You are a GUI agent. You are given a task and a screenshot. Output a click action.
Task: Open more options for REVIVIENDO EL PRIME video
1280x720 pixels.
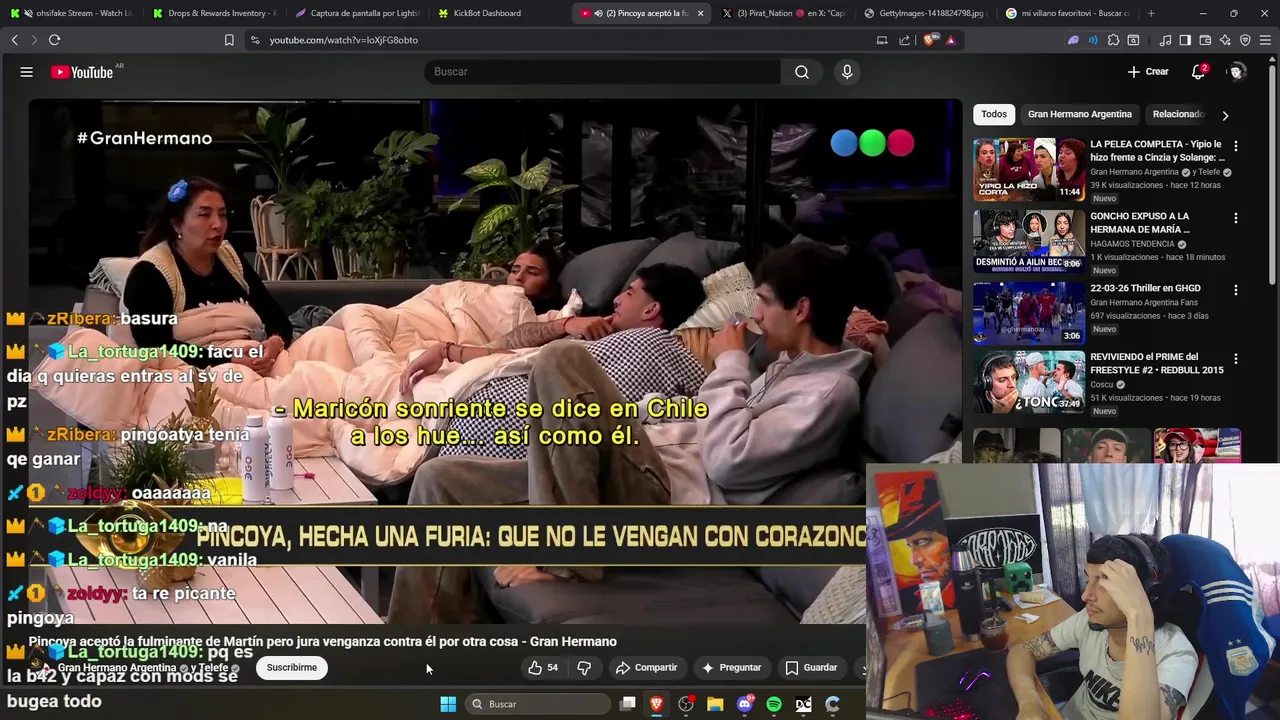click(1235, 359)
